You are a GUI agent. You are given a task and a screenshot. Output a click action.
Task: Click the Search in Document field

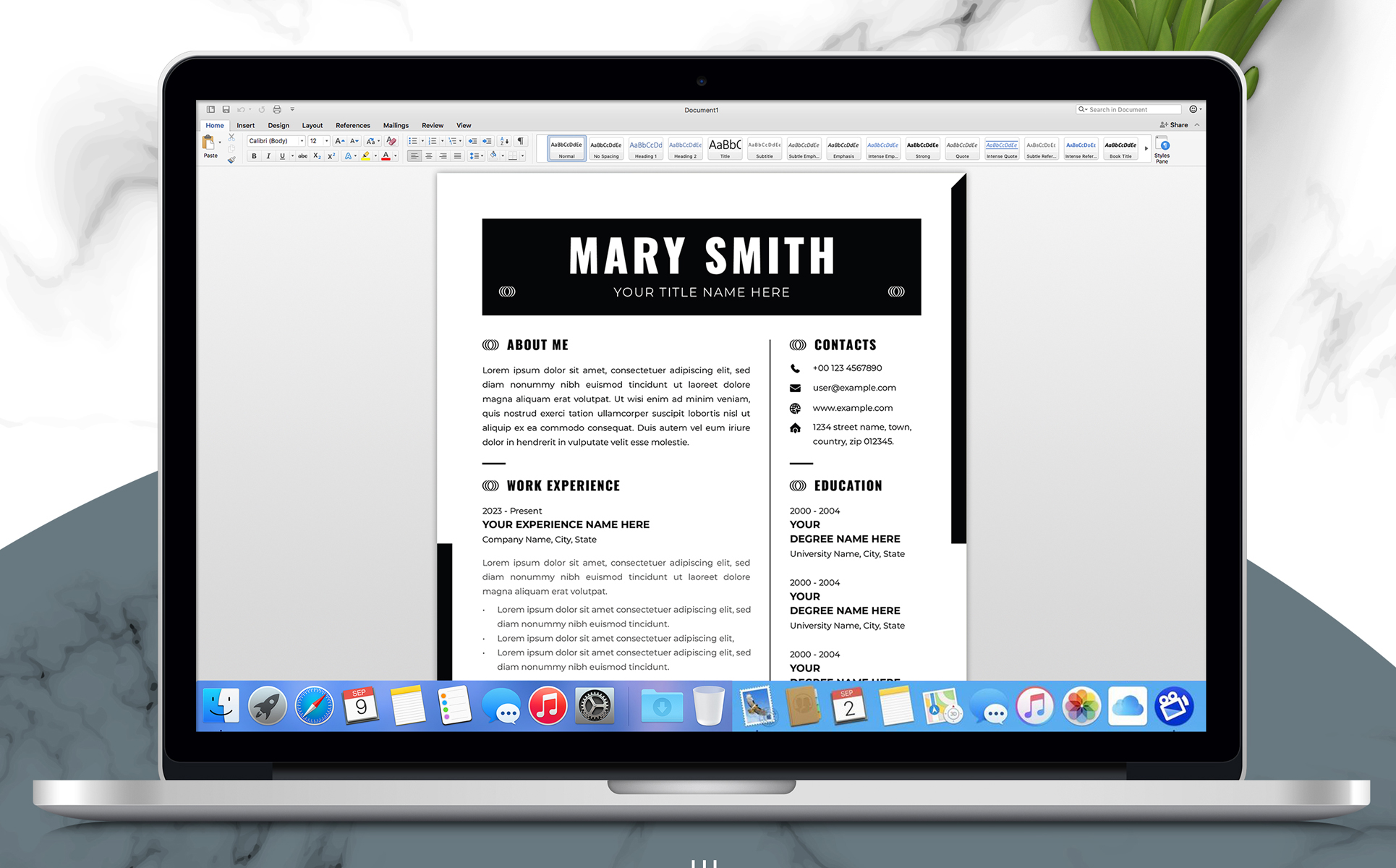coord(1128,110)
